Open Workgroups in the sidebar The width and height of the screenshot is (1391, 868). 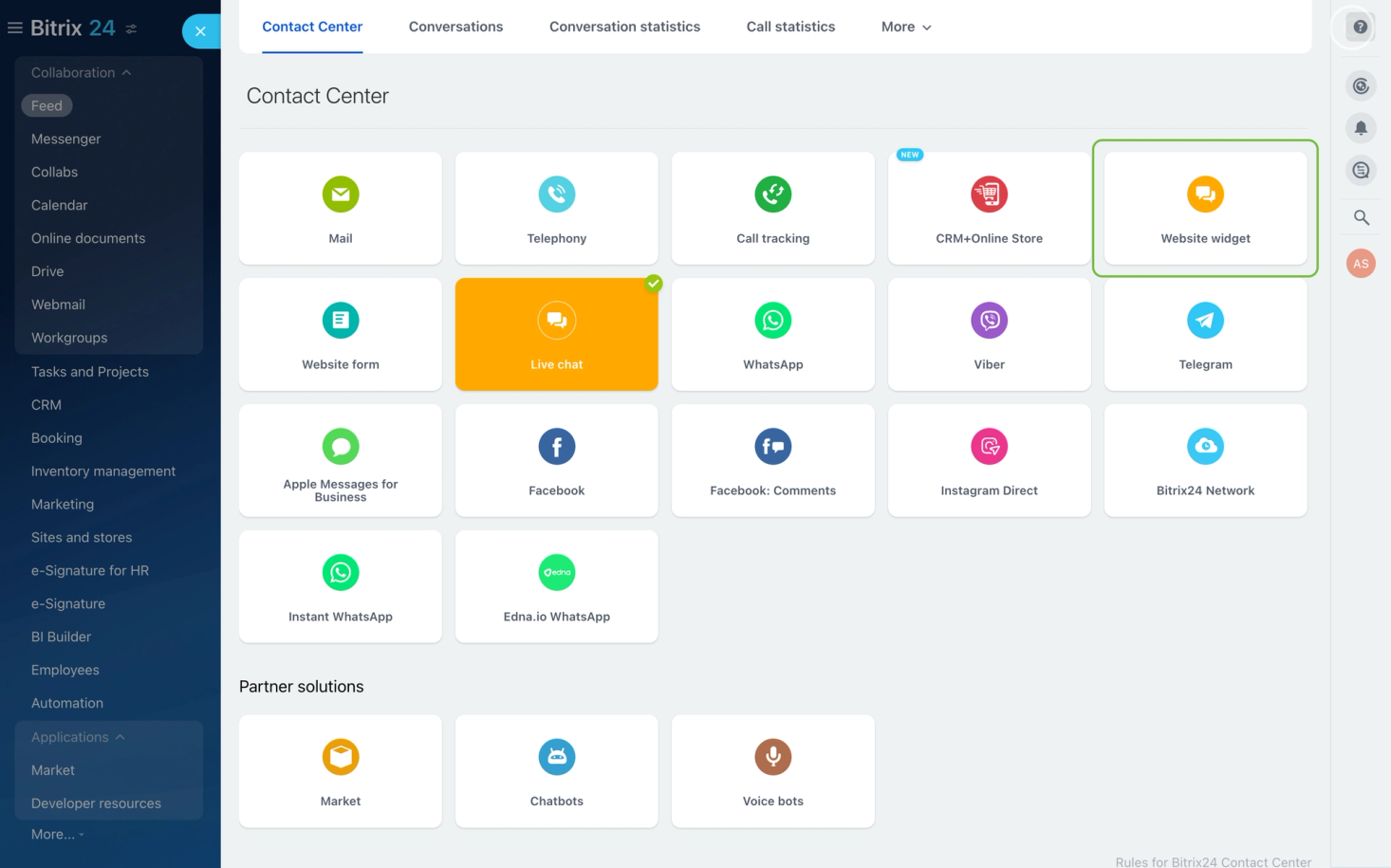tap(69, 338)
